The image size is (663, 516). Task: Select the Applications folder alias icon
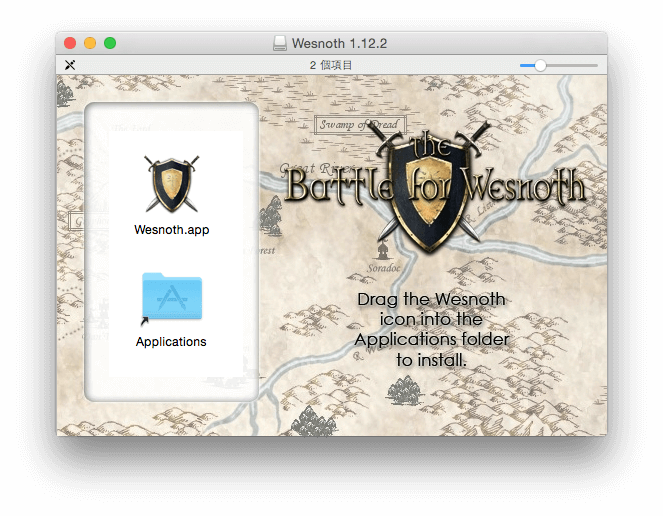point(172,299)
